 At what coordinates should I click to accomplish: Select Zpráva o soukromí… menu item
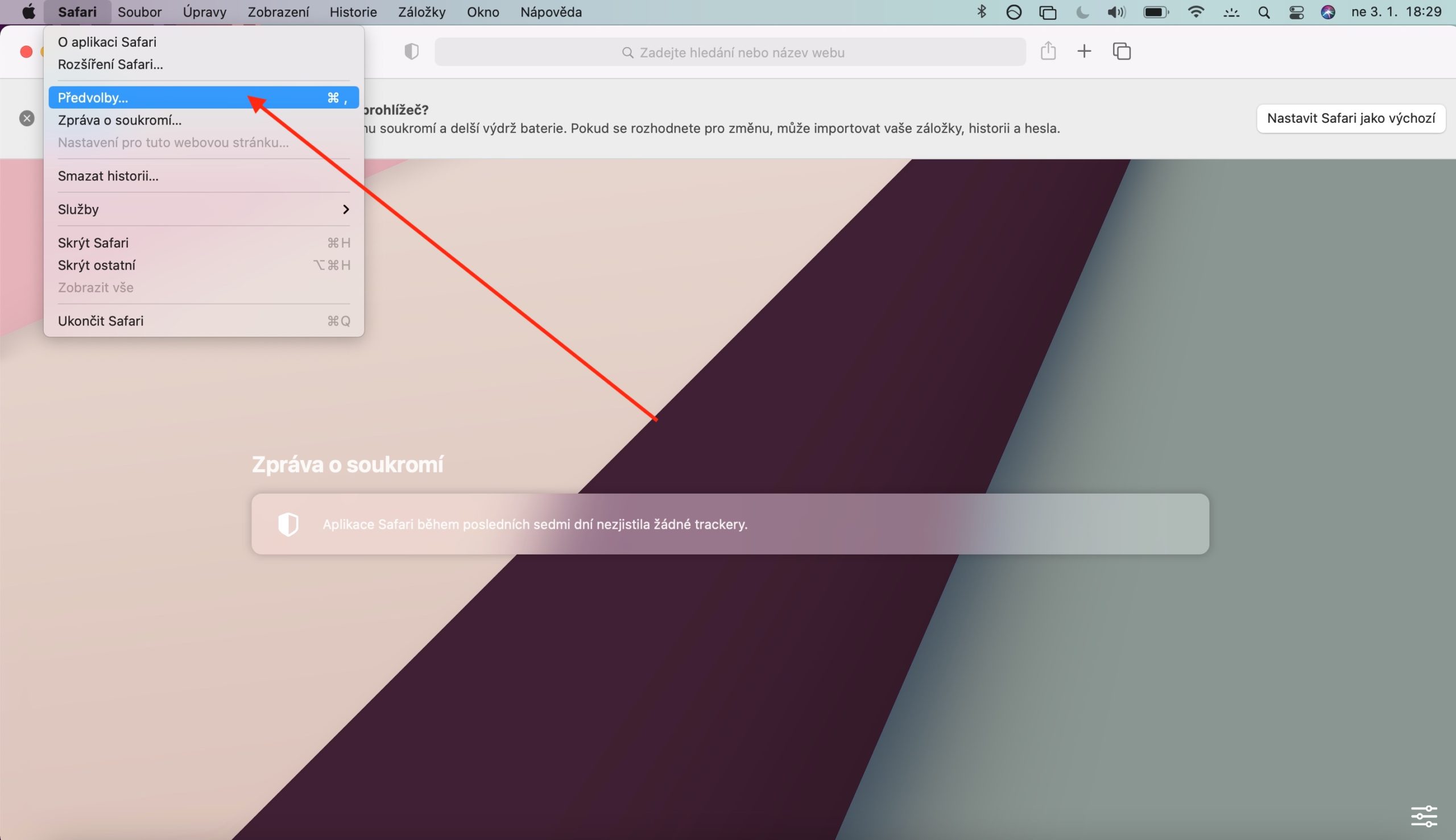pos(204,120)
